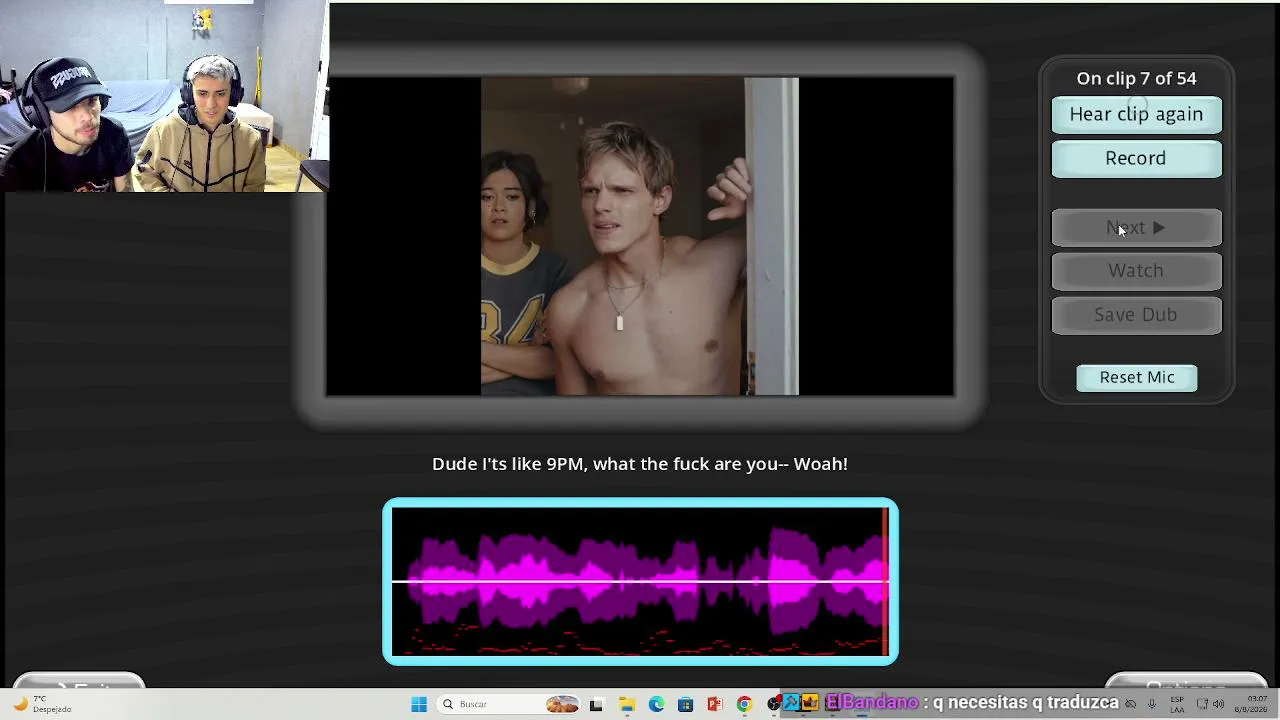Open the network icon in system tray

[1202, 704]
